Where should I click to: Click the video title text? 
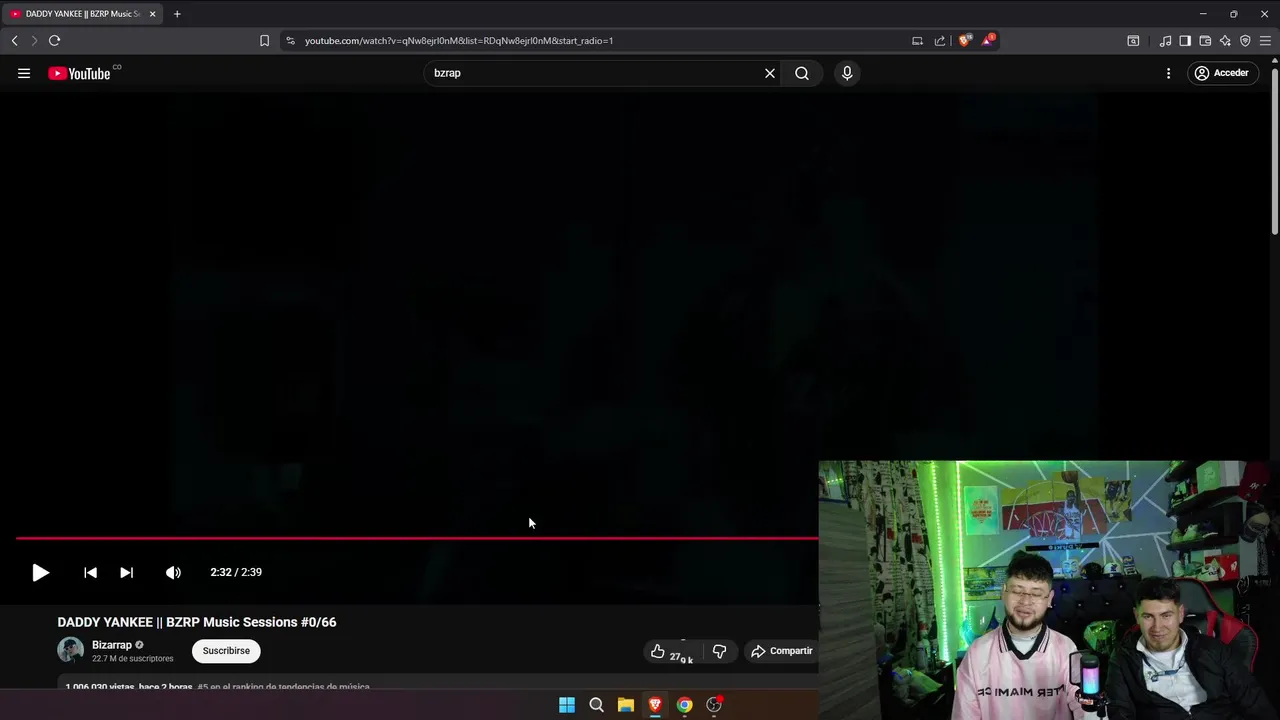pos(197,622)
